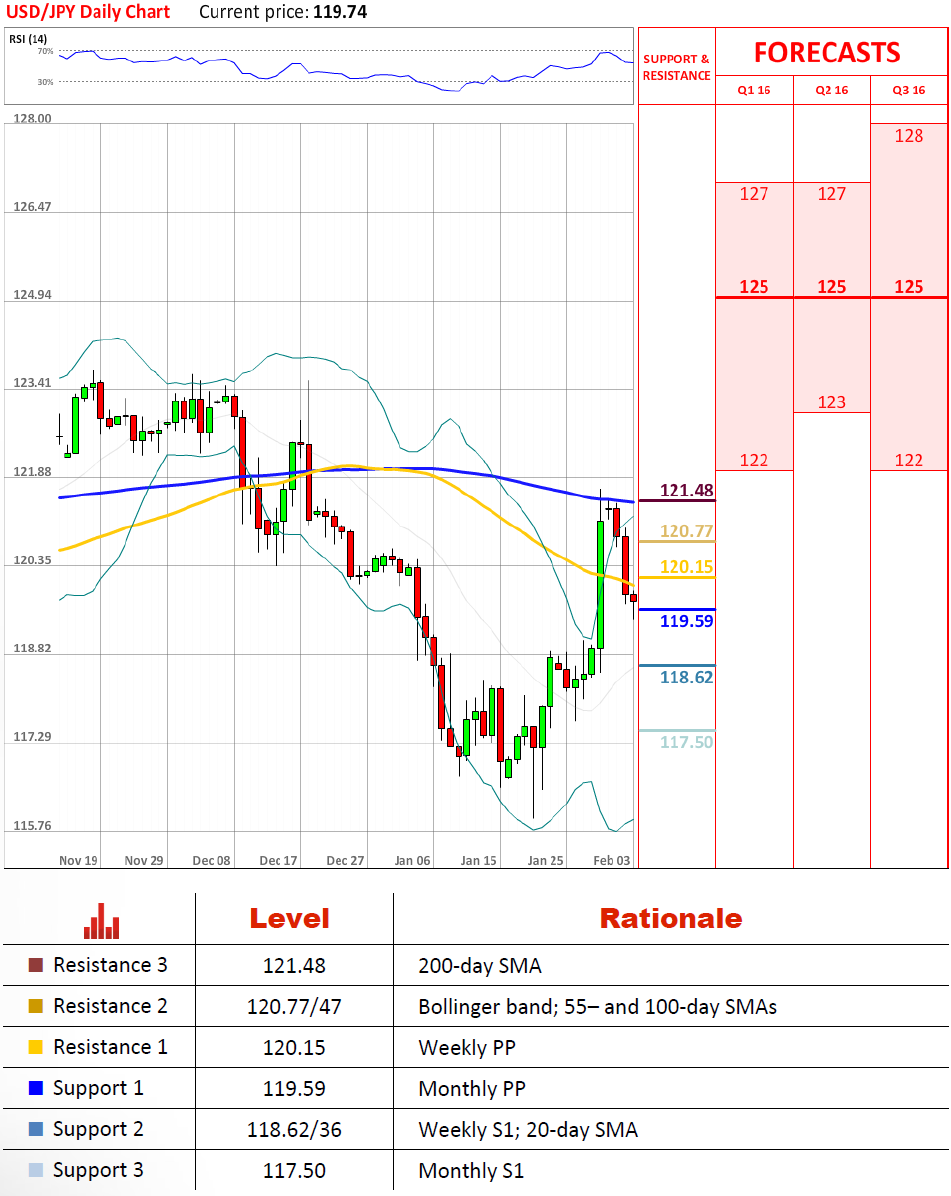Click the bold 125 value in Q3 16
This screenshot has width=951, height=1196.
pyautogui.click(x=908, y=287)
